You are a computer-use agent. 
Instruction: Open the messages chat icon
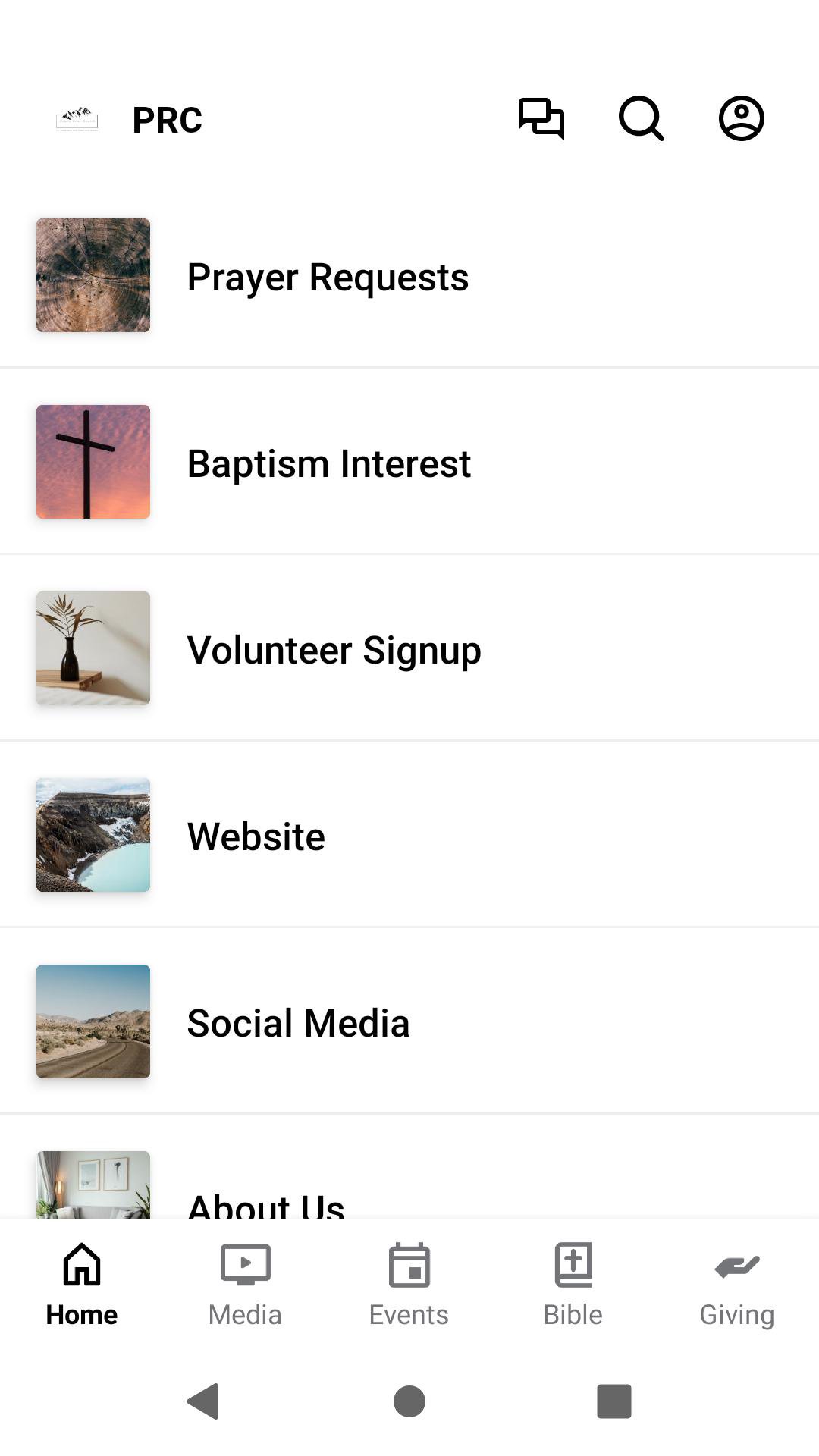point(541,118)
